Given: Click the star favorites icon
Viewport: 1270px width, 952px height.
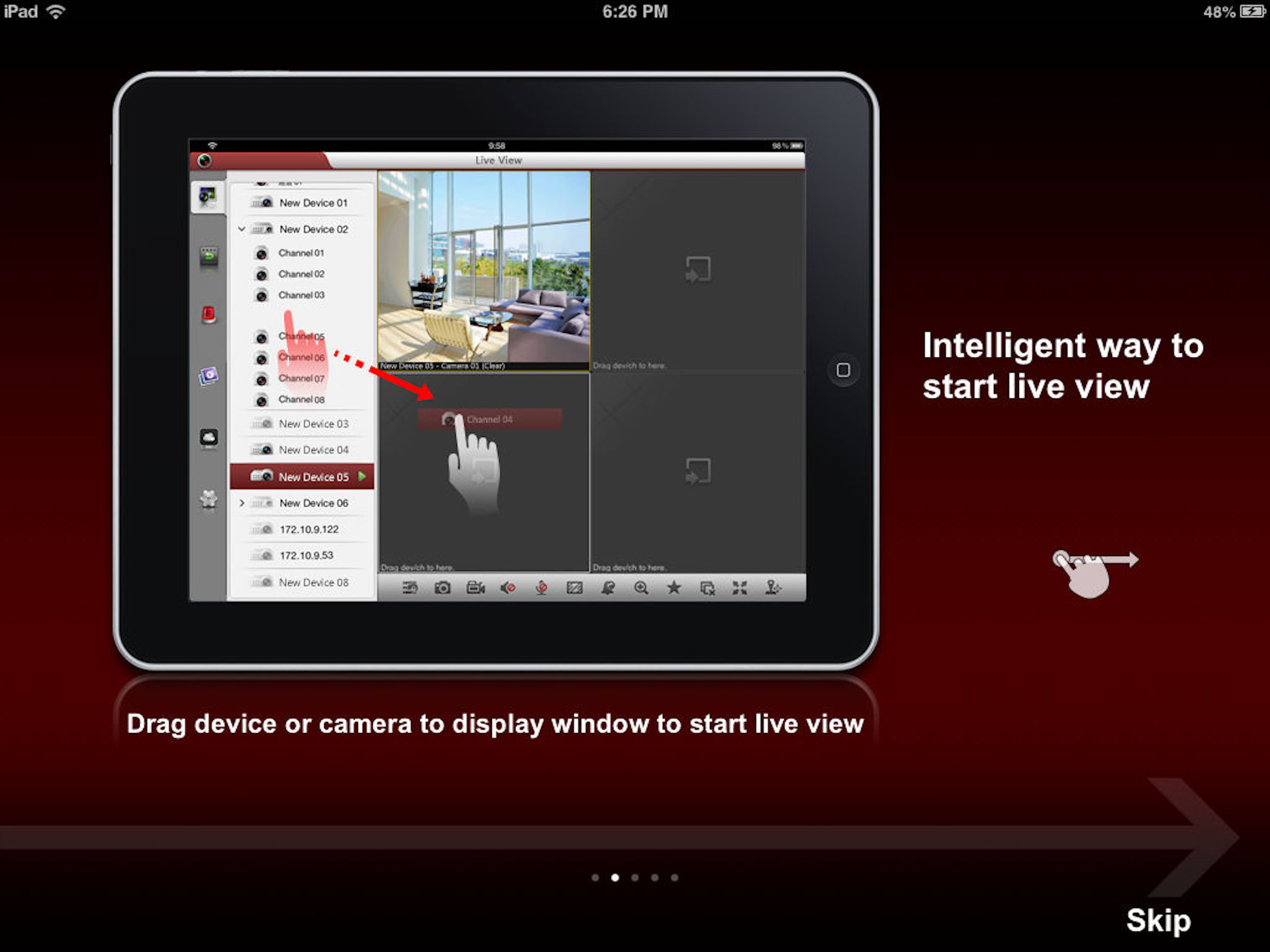Looking at the screenshot, I should 674,588.
